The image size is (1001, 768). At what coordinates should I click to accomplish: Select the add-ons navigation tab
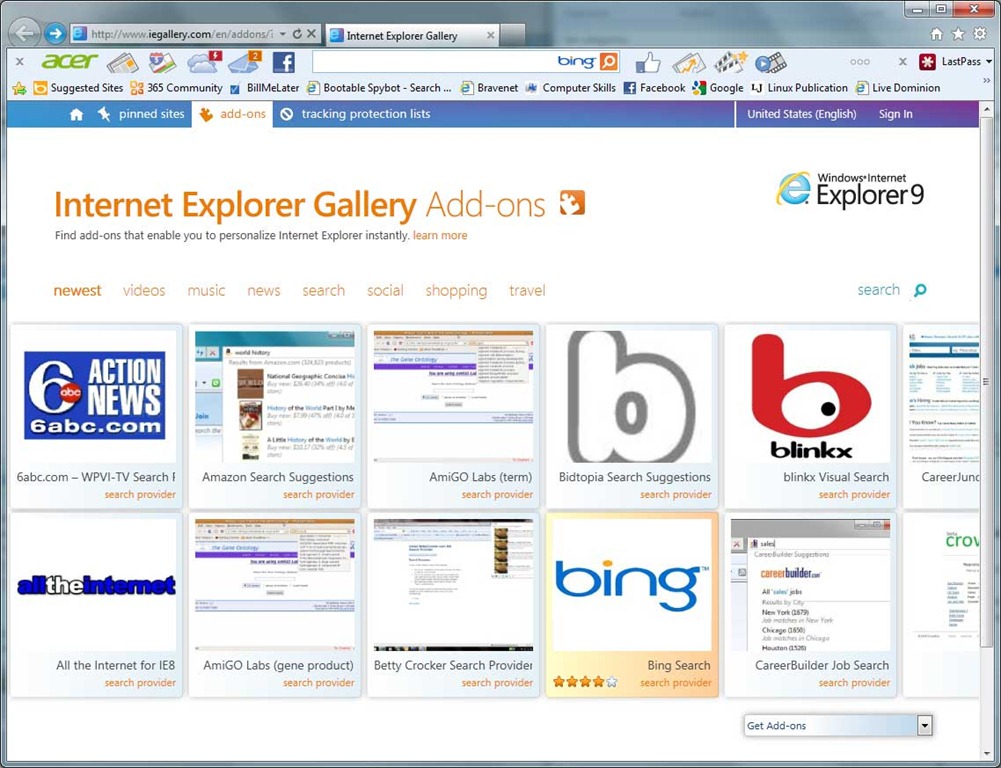point(232,114)
